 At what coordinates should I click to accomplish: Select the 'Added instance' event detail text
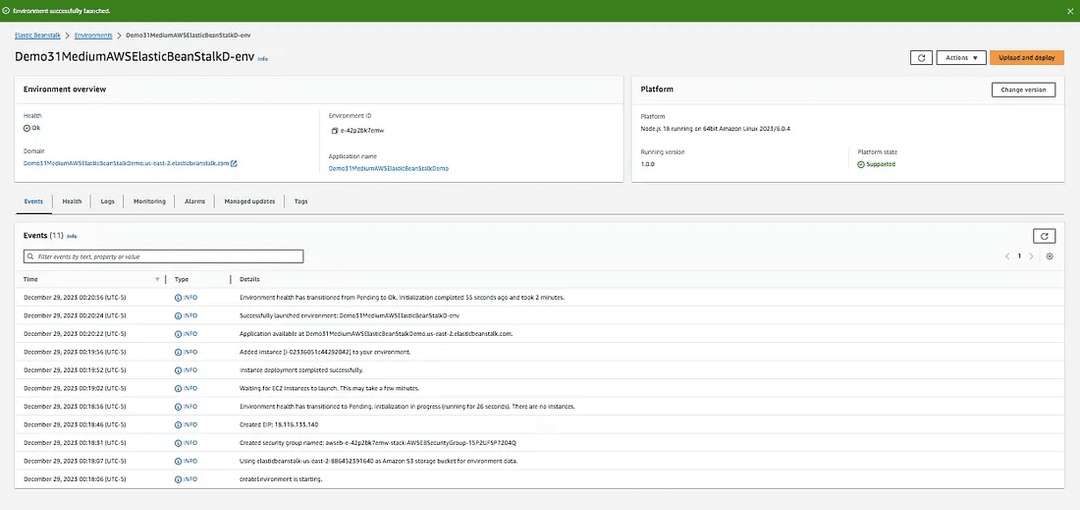(324, 352)
